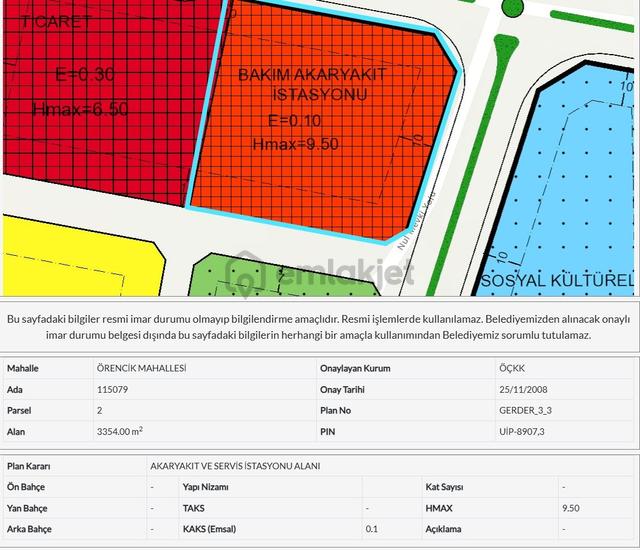Select the HMAX value 9.50
Image resolution: width=640 pixels, height=550 pixels.
click(571, 508)
